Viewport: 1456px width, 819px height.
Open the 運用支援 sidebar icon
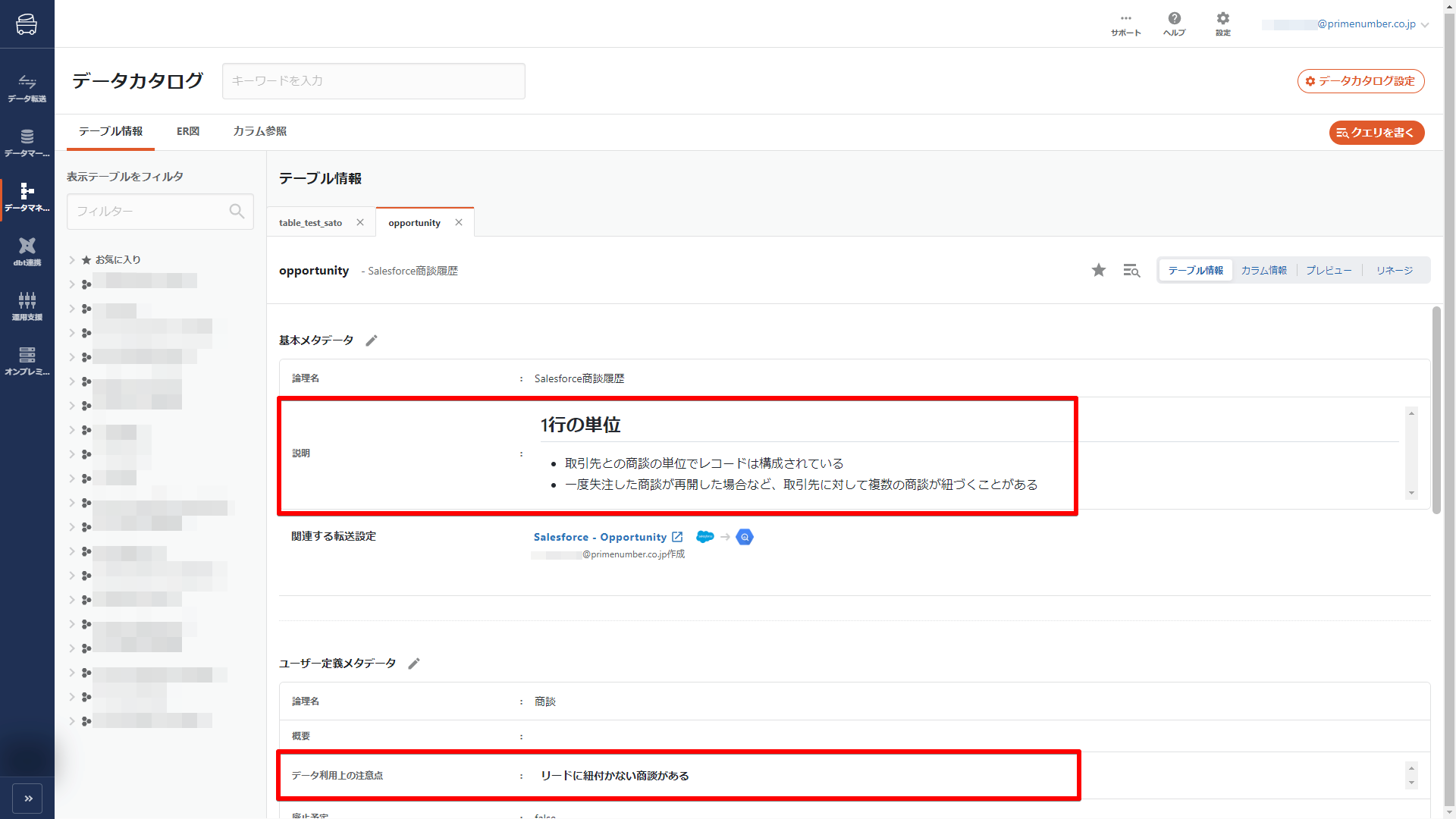click(x=27, y=306)
